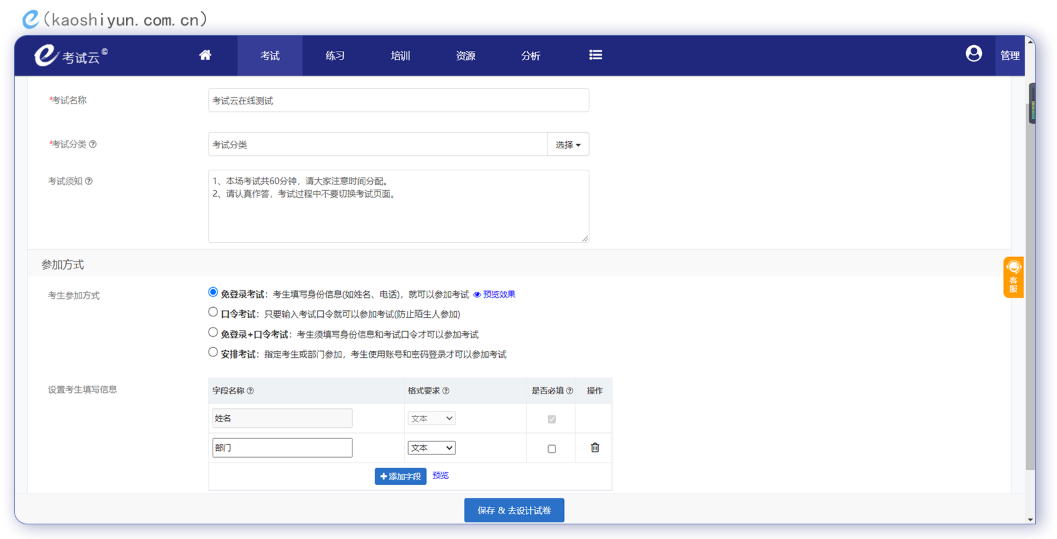Open format dropdown for 部门 field
Viewport: 1057px width, 539px height.
pyautogui.click(x=431, y=448)
